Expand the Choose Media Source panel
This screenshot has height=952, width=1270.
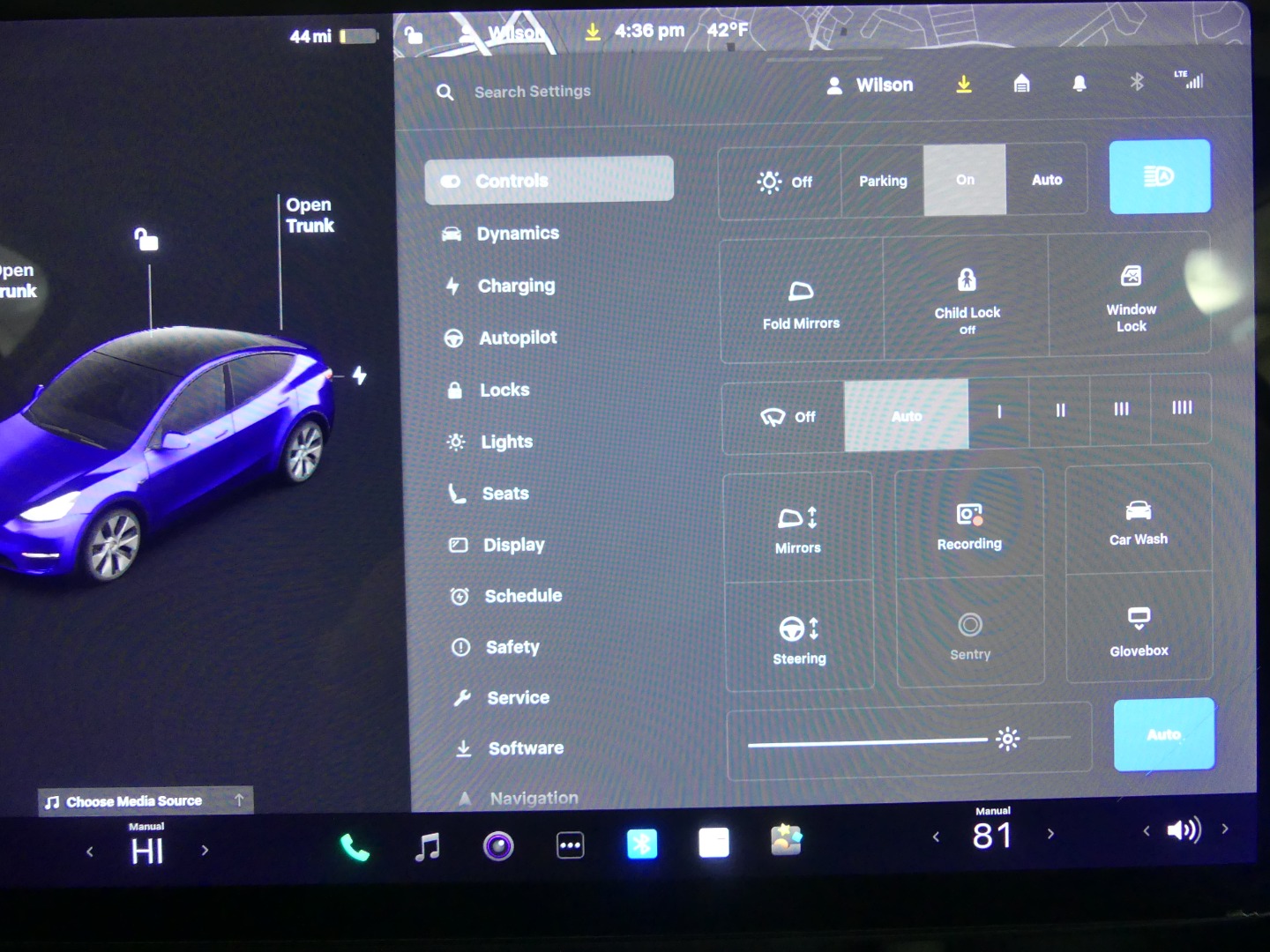146,801
